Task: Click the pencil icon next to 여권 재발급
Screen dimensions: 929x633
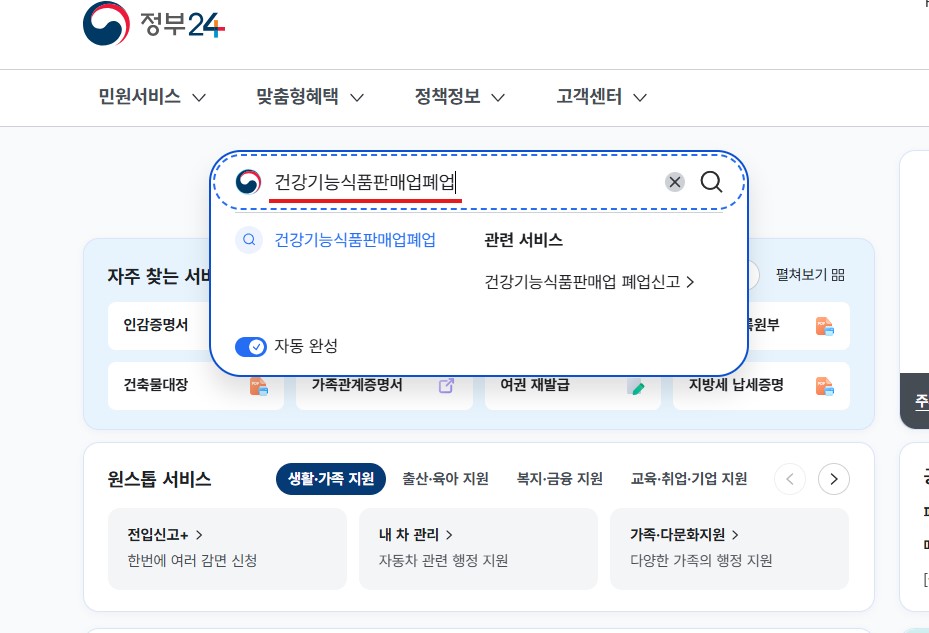Action: pyautogui.click(x=638, y=389)
